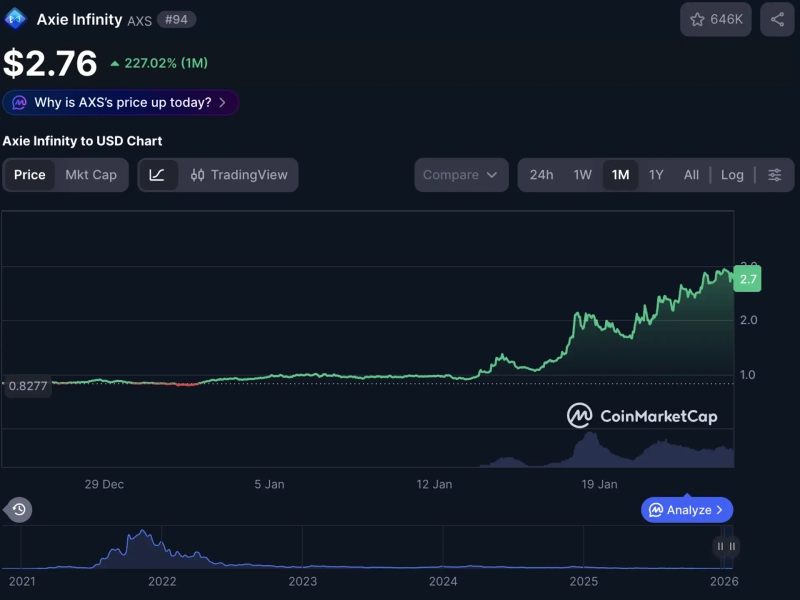Choose the All time range
Image resolution: width=800 pixels, height=600 pixels.
click(x=691, y=175)
